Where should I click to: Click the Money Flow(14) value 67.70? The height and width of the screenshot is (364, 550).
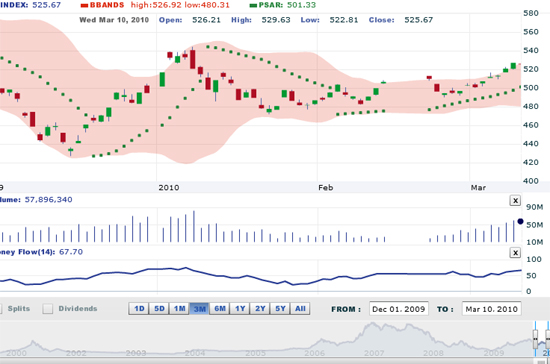coord(71,252)
